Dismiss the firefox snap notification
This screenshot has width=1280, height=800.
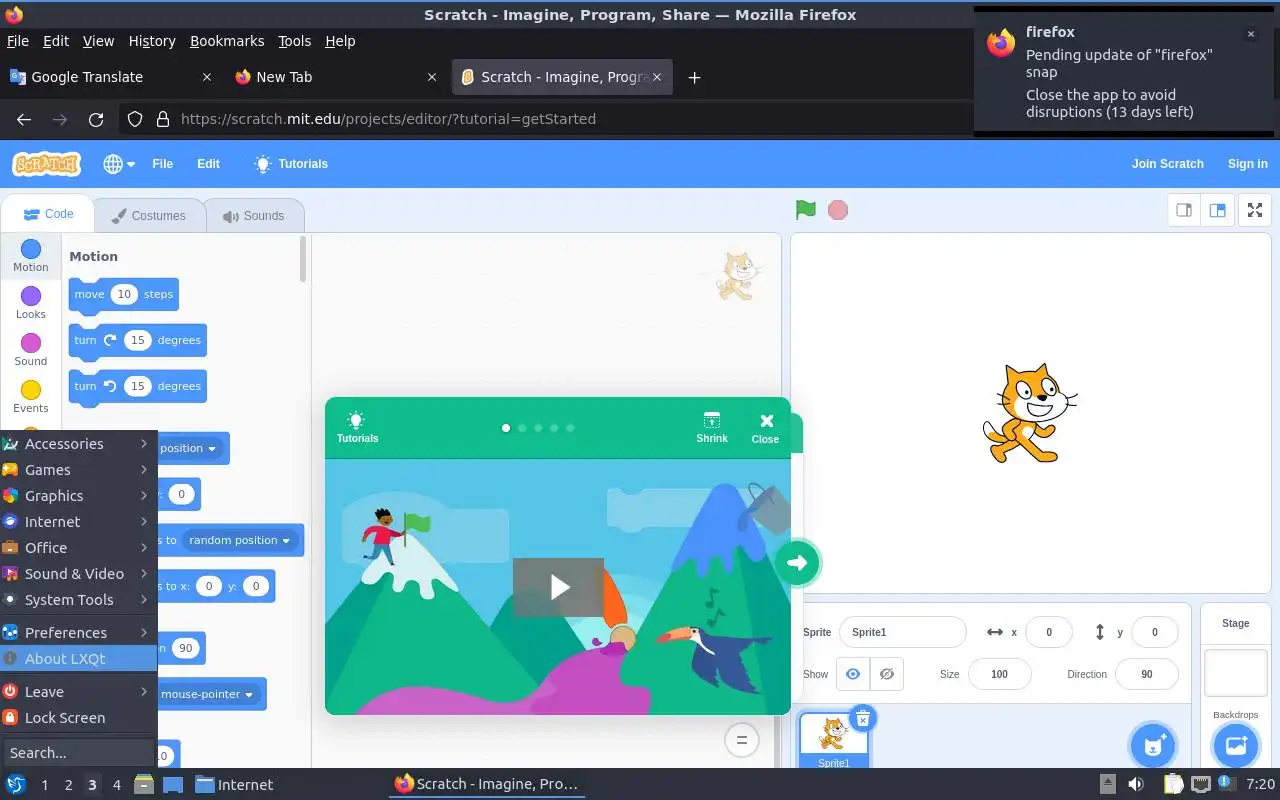1250,34
